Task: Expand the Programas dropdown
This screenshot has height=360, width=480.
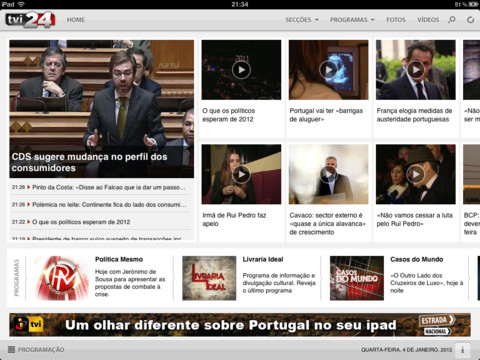Action: click(352, 20)
